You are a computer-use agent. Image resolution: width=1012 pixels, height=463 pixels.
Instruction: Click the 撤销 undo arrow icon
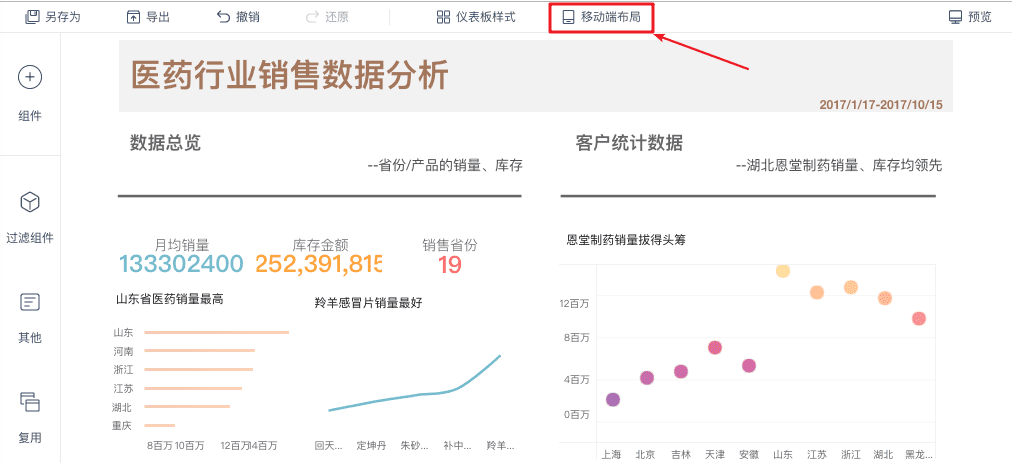coord(223,17)
